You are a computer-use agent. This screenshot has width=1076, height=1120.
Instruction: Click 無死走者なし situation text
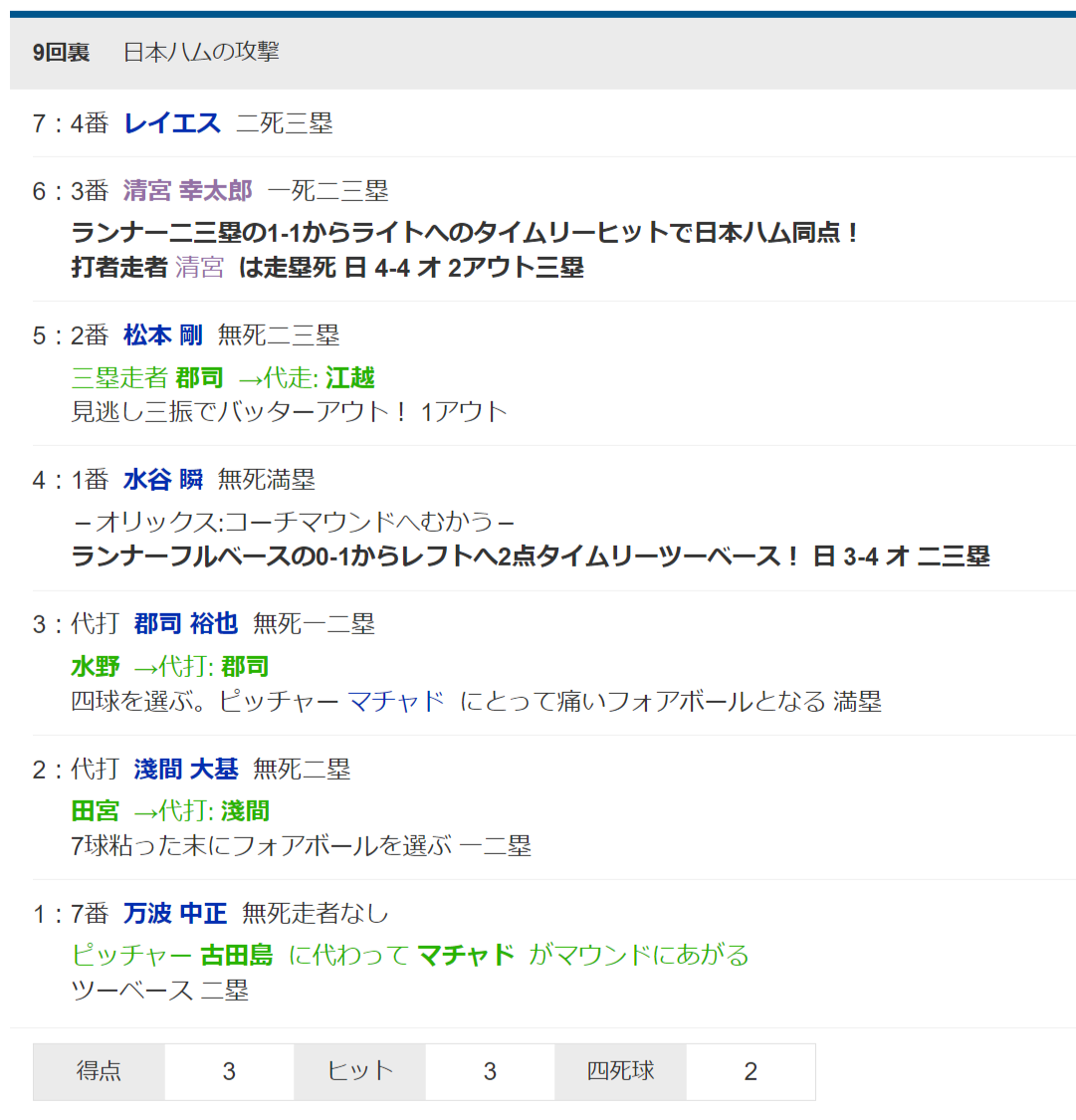(x=315, y=914)
